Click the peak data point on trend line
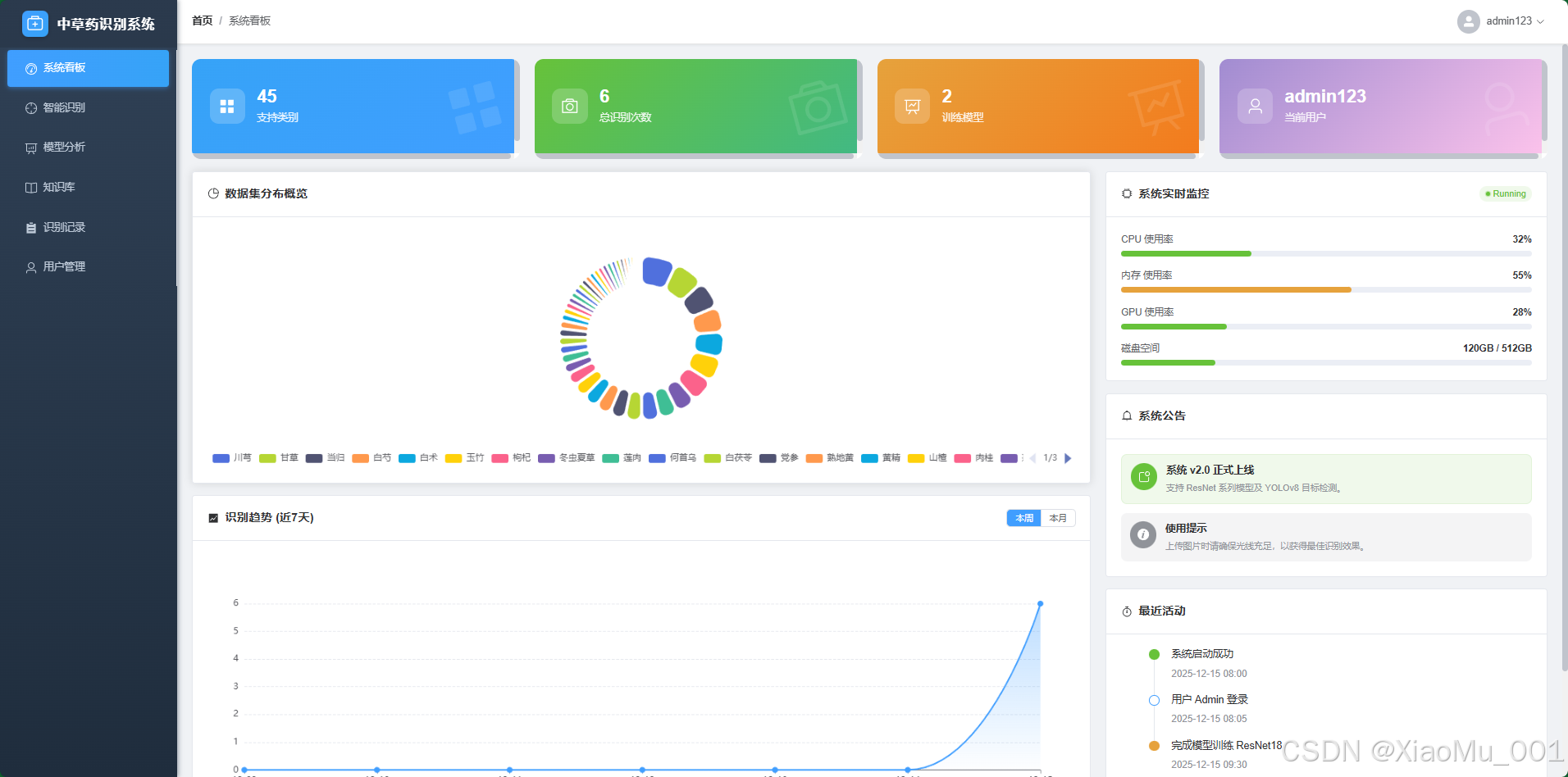The image size is (1568, 777). (1040, 604)
